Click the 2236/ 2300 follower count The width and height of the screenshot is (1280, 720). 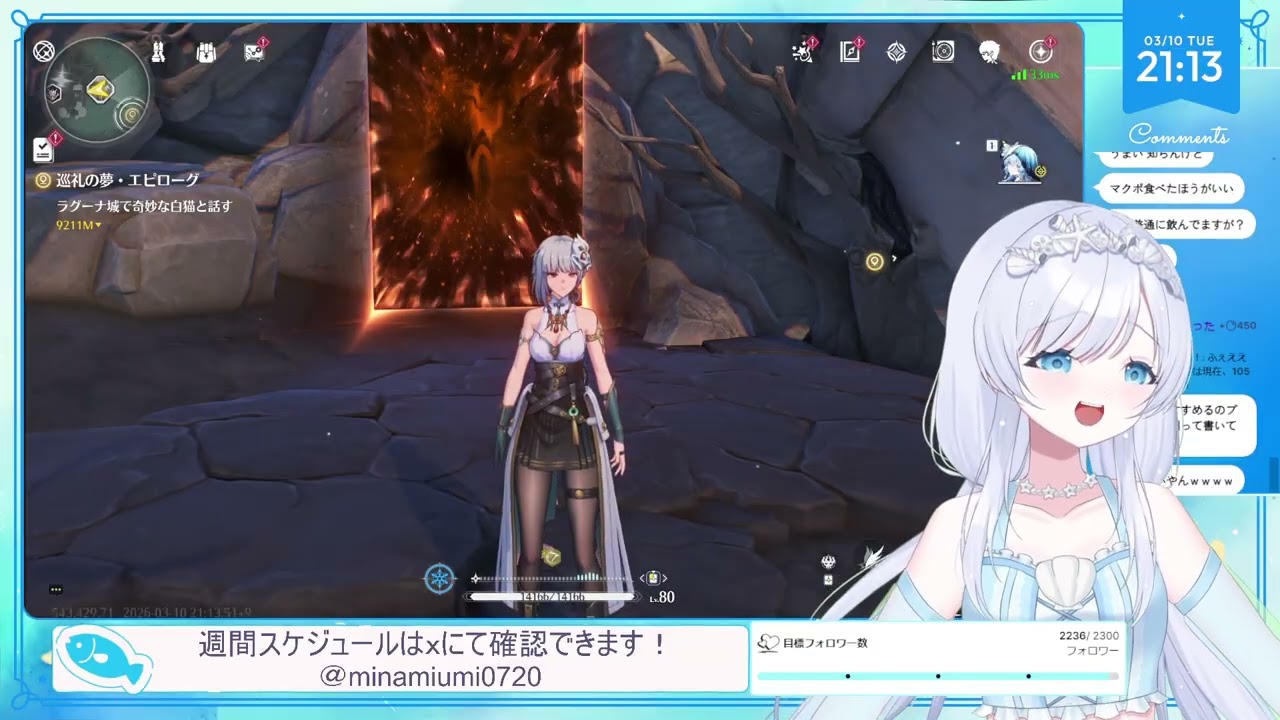pos(1089,636)
